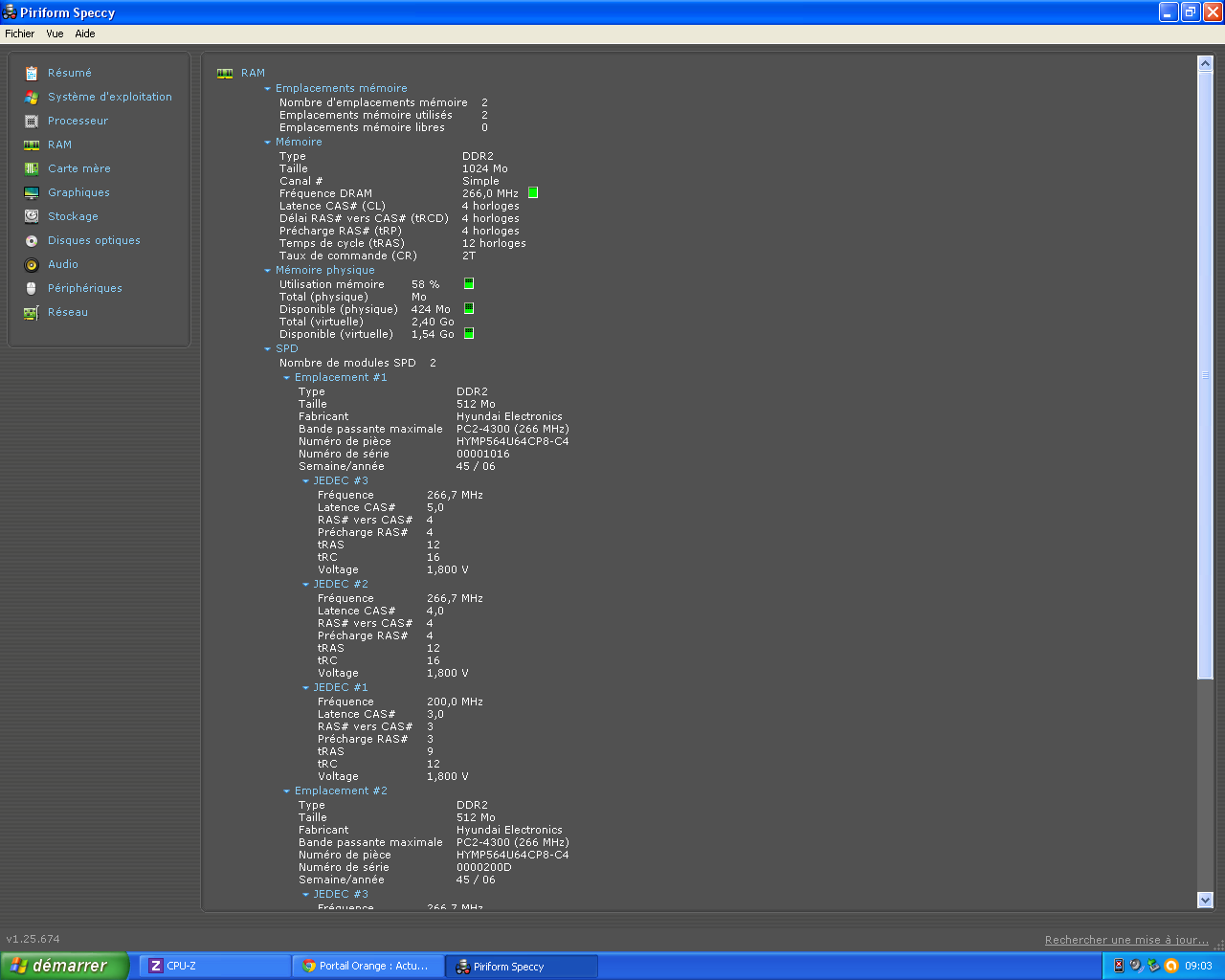Click version label v1.25.674
The image size is (1225, 980).
[x=33, y=939]
